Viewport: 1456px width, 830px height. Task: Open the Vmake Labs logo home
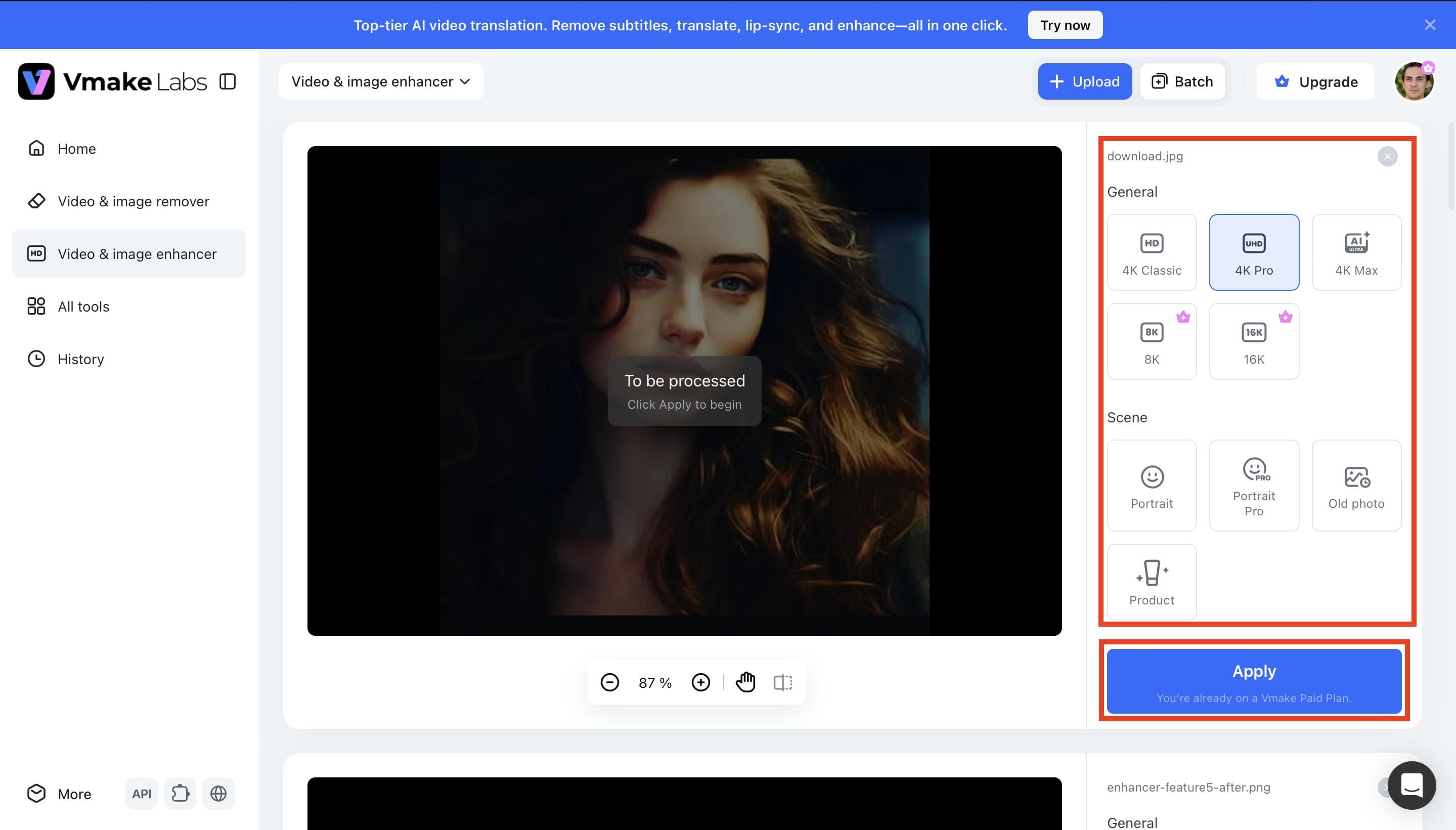[x=112, y=81]
